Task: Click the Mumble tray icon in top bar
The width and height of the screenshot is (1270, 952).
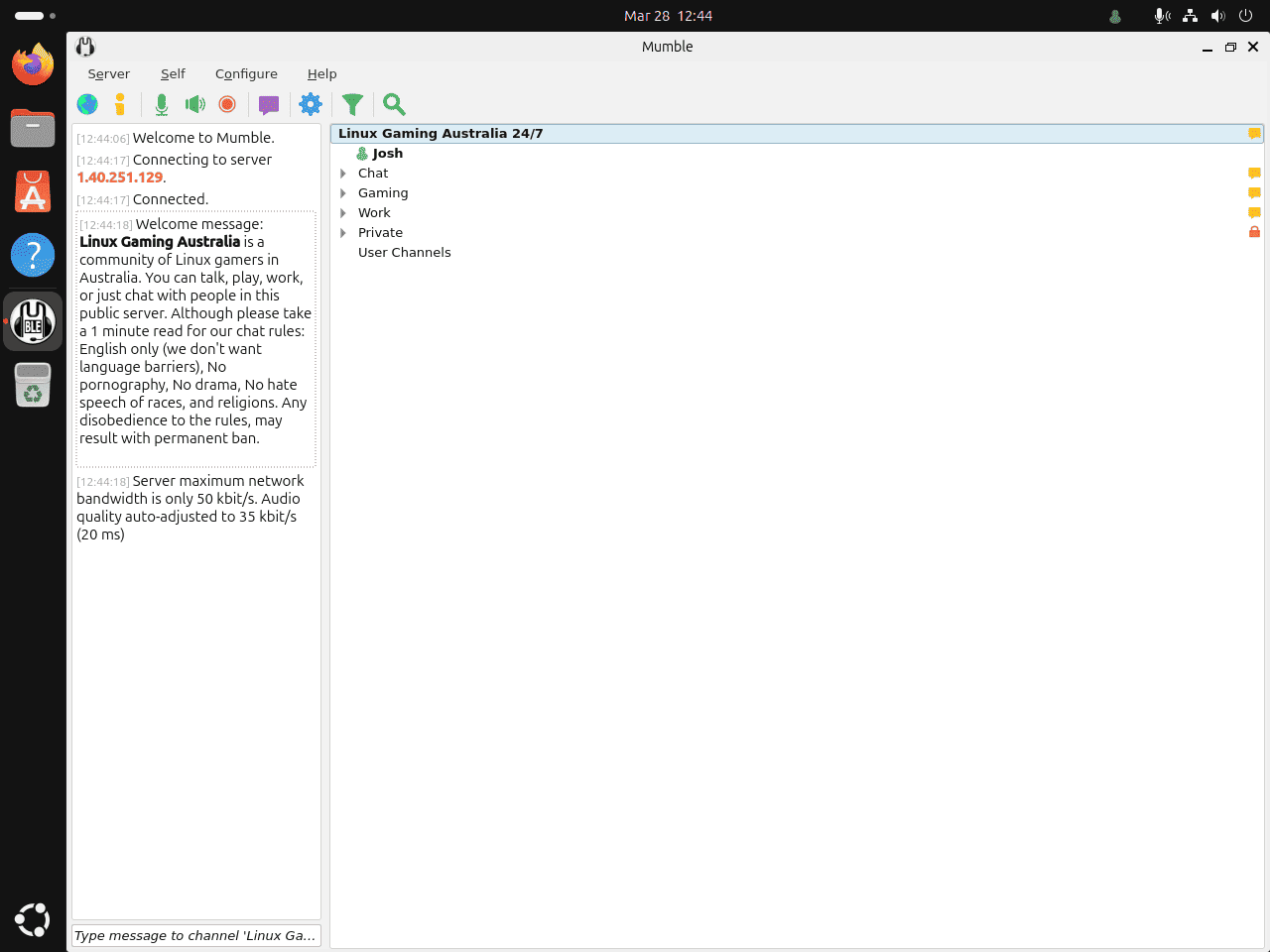Action: (x=1115, y=16)
